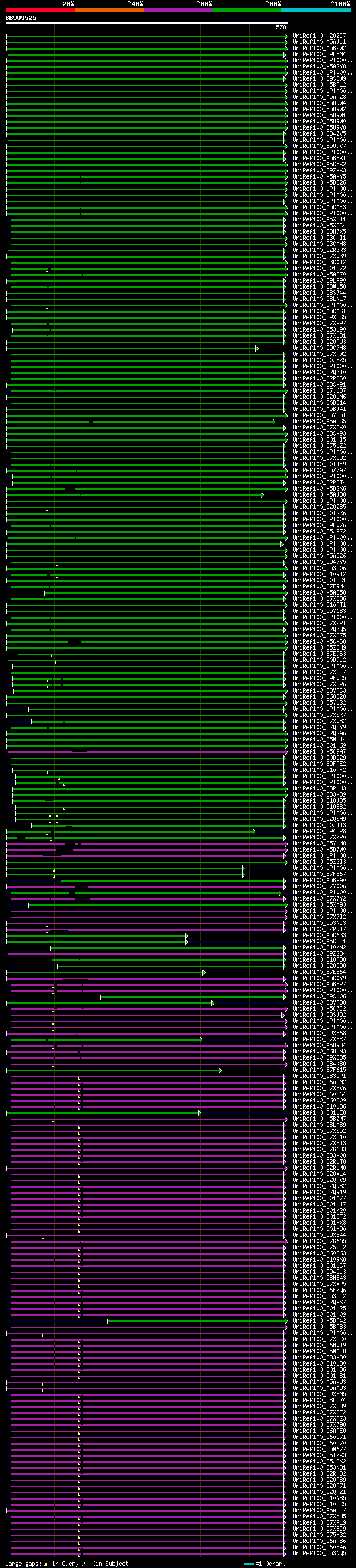Select label UniRef100_C5XY93
The image size is (356, 1568).
tap(319, 904)
